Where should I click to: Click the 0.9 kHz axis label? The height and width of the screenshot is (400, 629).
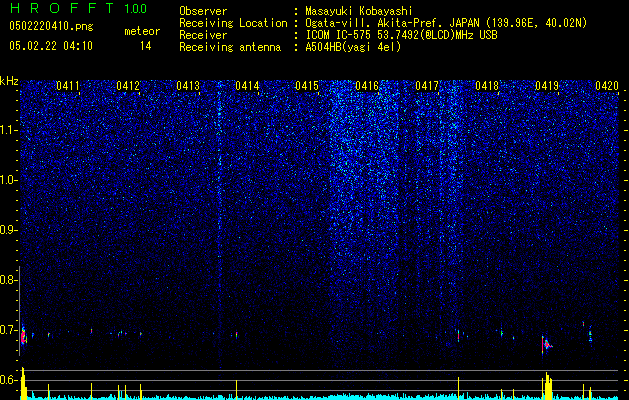(8, 230)
